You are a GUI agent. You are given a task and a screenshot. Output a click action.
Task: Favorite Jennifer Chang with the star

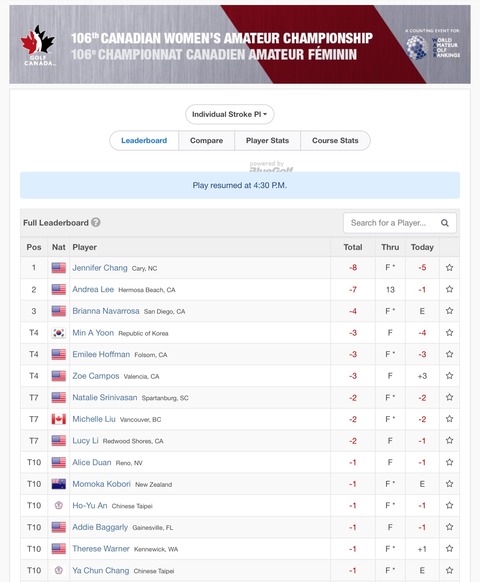450,268
